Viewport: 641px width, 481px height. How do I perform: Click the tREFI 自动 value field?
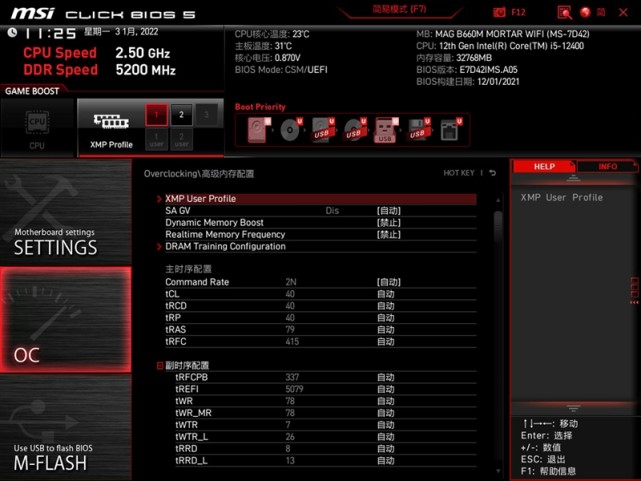click(x=385, y=389)
